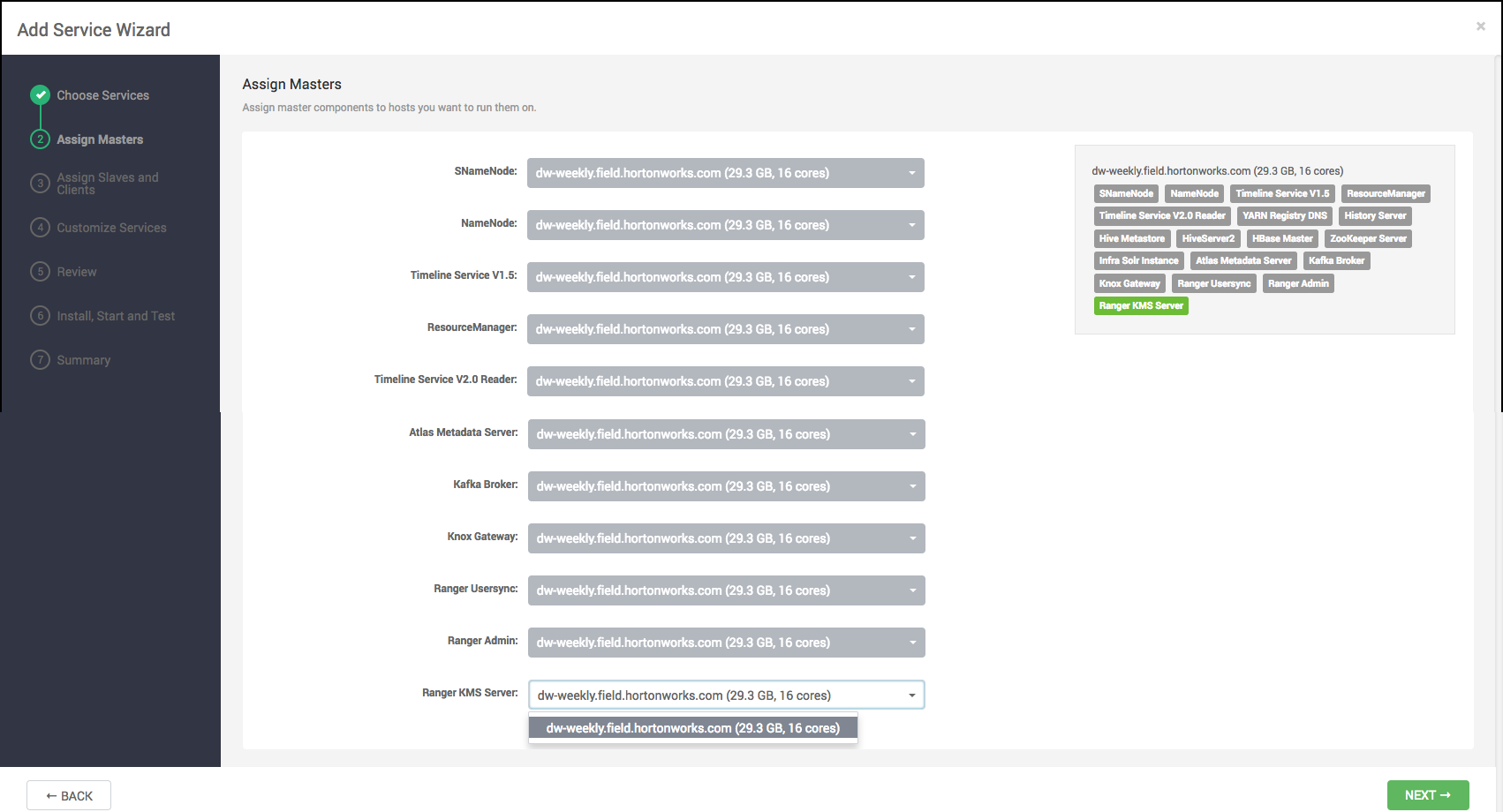Image resolution: width=1503 pixels, height=812 pixels.
Task: Click the BACK button
Action: pos(69,795)
